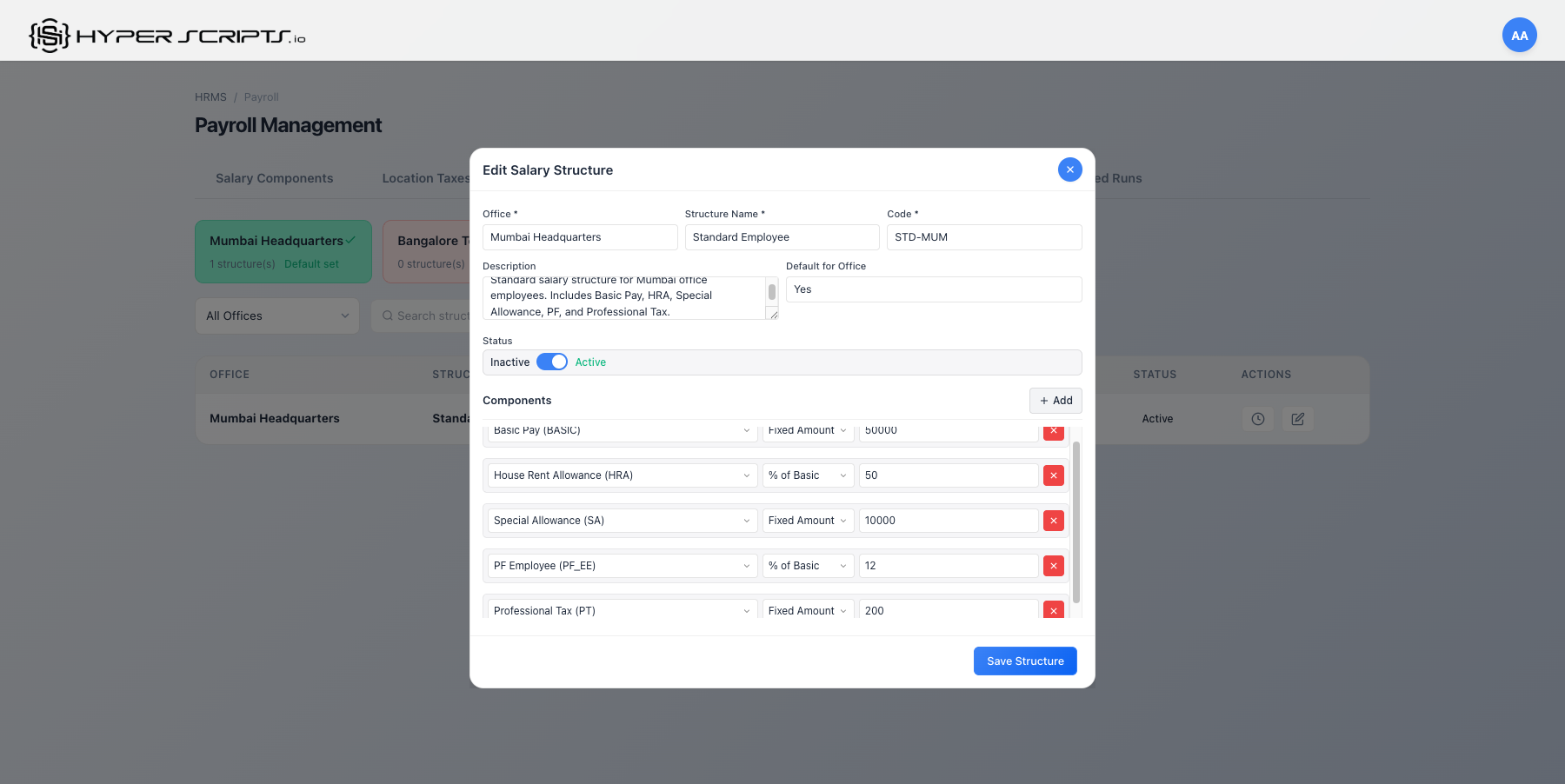Open history for Mumbai Headquarters structure
Screen dimensions: 1565x784
(1257, 419)
